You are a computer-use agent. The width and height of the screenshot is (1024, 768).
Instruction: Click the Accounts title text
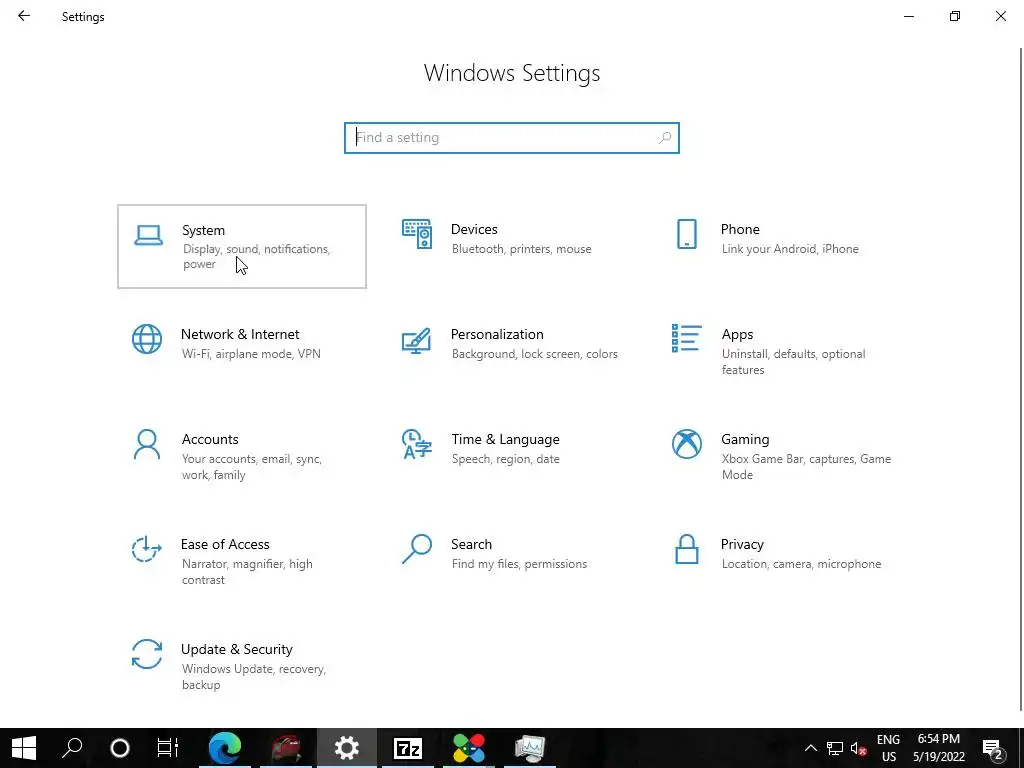[x=210, y=440]
